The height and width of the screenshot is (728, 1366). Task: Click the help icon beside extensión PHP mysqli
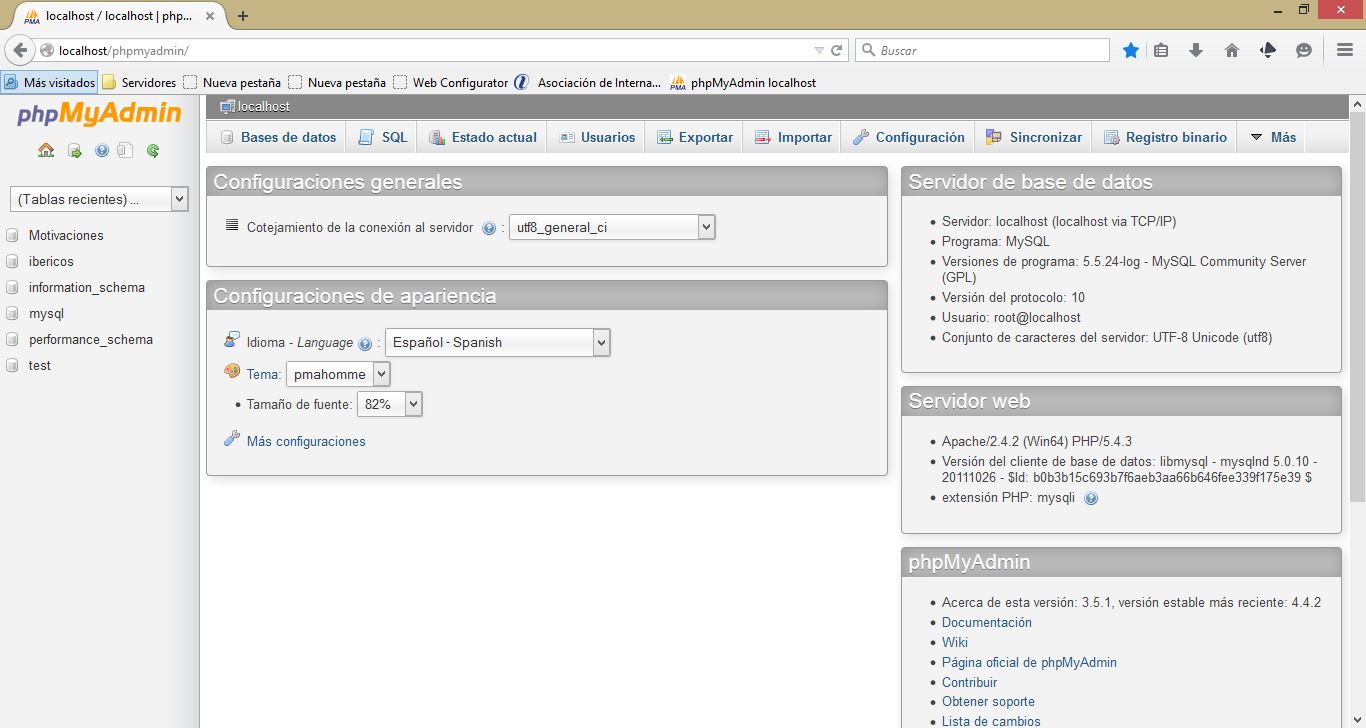[1090, 497]
